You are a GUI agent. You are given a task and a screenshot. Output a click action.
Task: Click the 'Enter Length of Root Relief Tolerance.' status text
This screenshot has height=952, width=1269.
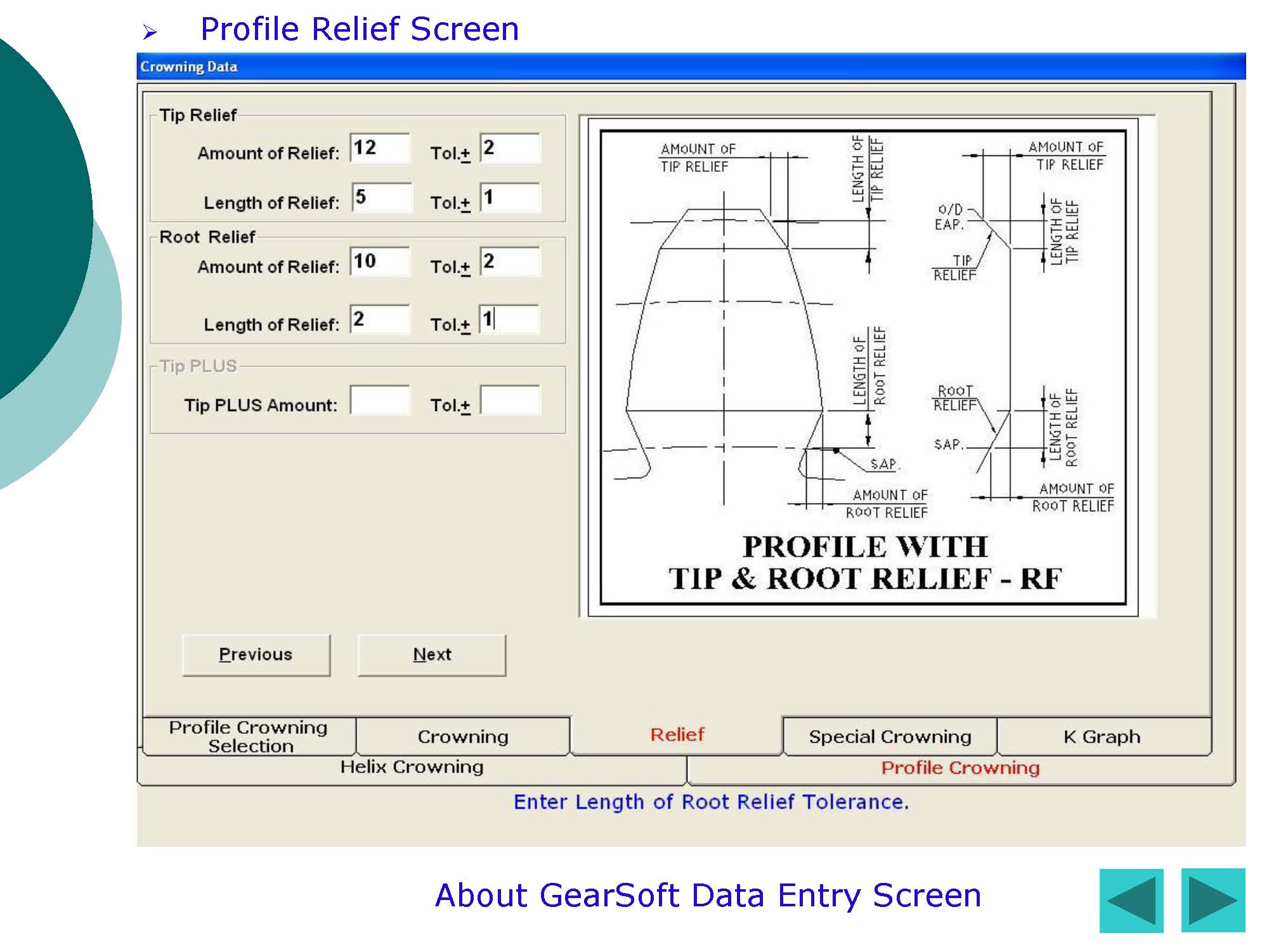(x=711, y=802)
